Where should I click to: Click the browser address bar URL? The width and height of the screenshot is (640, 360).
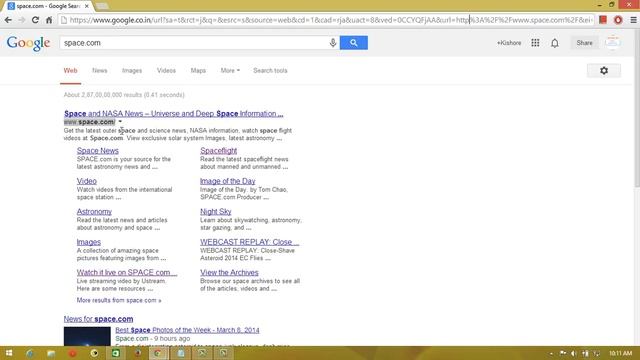[327, 20]
